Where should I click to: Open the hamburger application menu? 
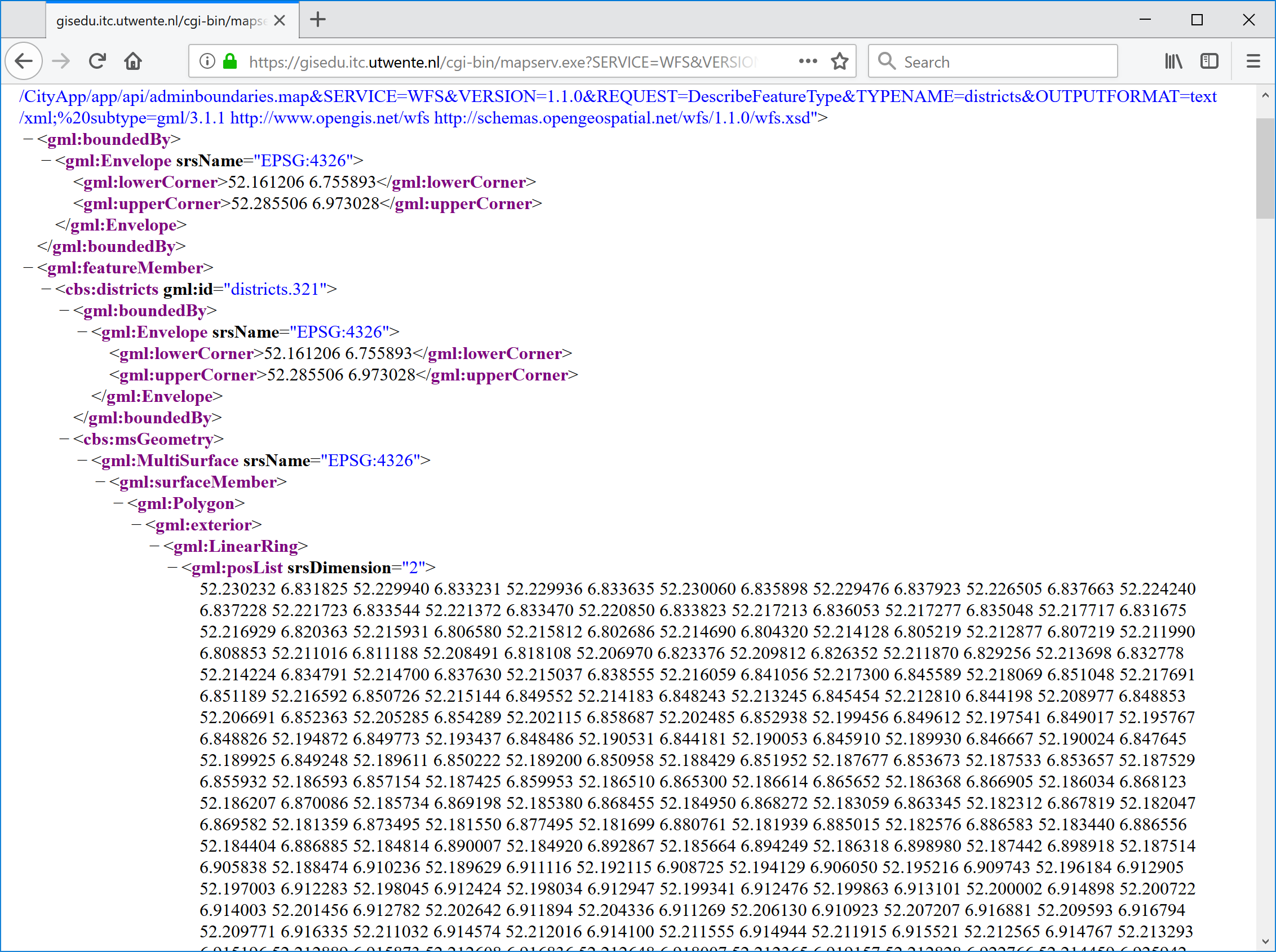click(x=1253, y=61)
